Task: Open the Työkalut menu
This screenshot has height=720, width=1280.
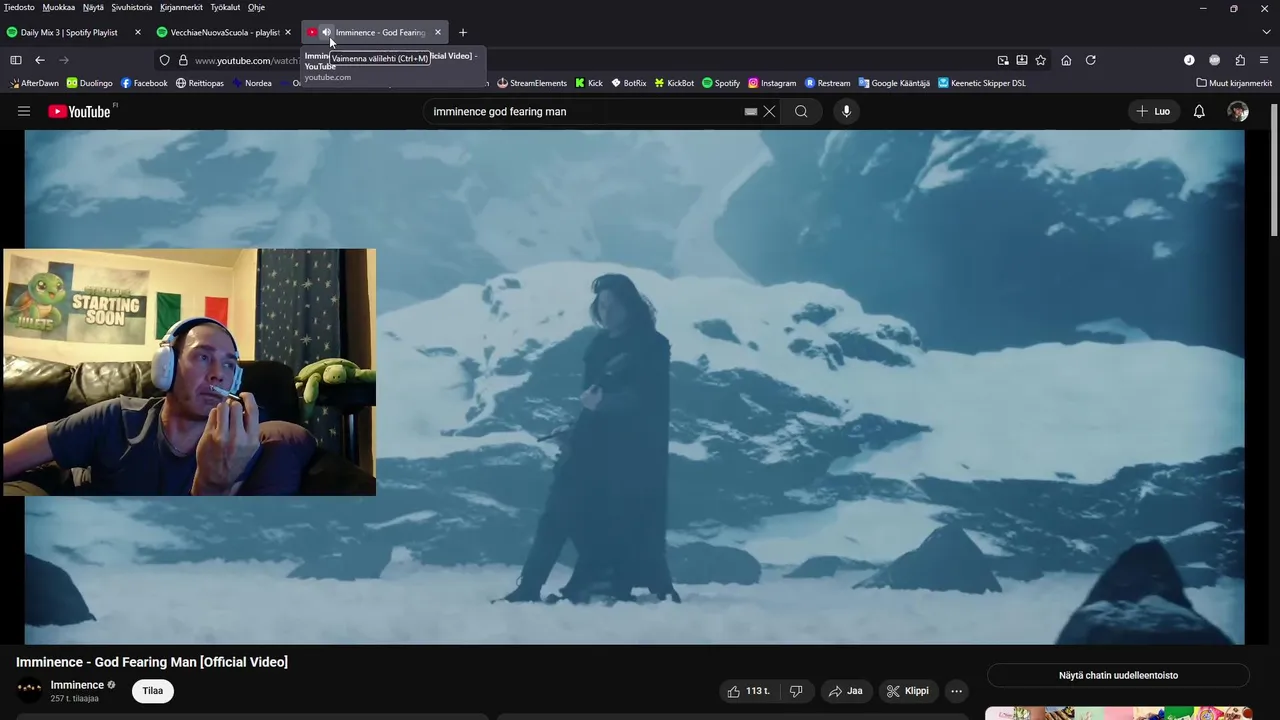Action: (x=225, y=7)
